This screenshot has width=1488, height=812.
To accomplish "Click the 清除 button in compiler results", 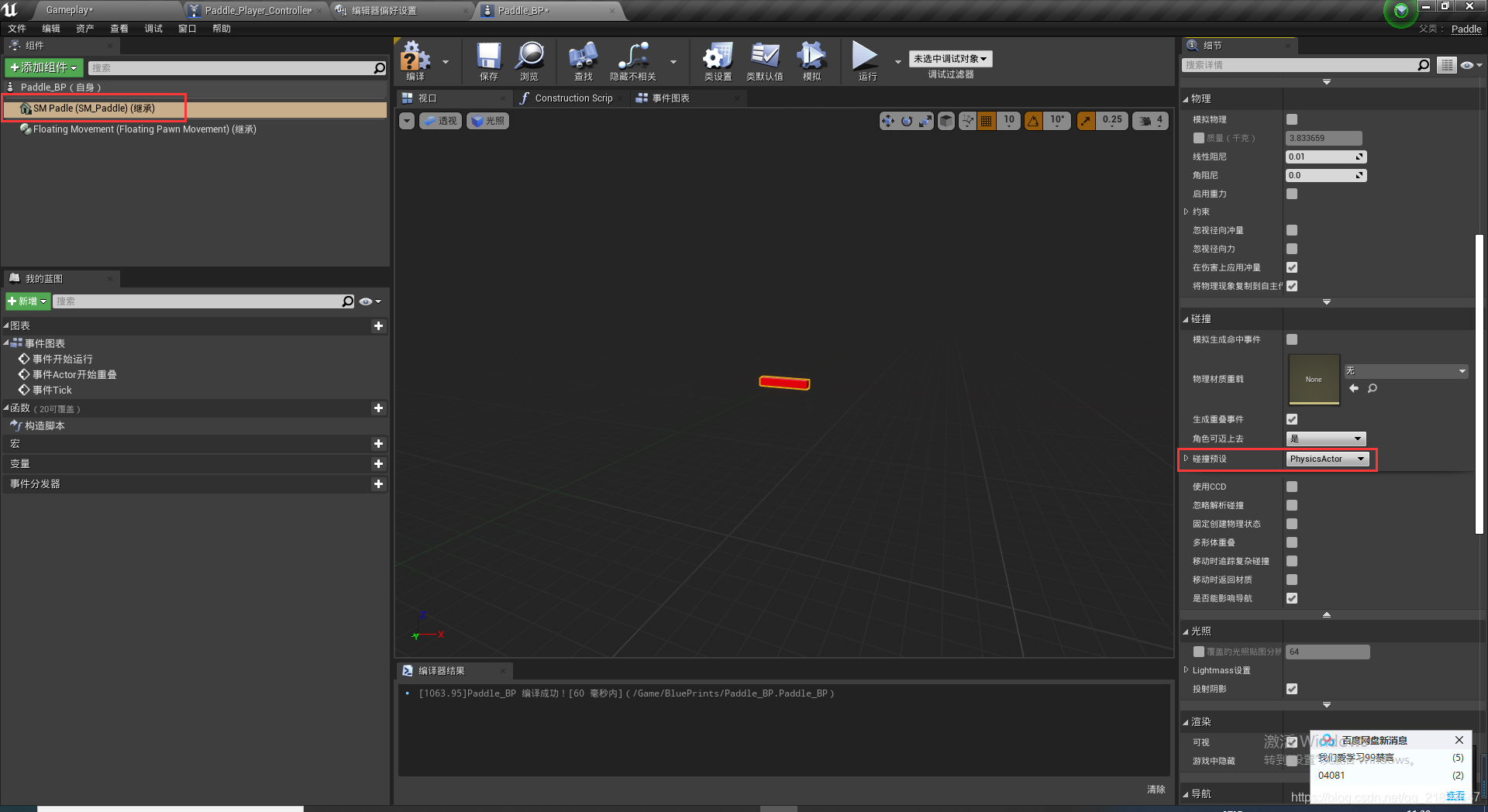I will (x=1156, y=790).
